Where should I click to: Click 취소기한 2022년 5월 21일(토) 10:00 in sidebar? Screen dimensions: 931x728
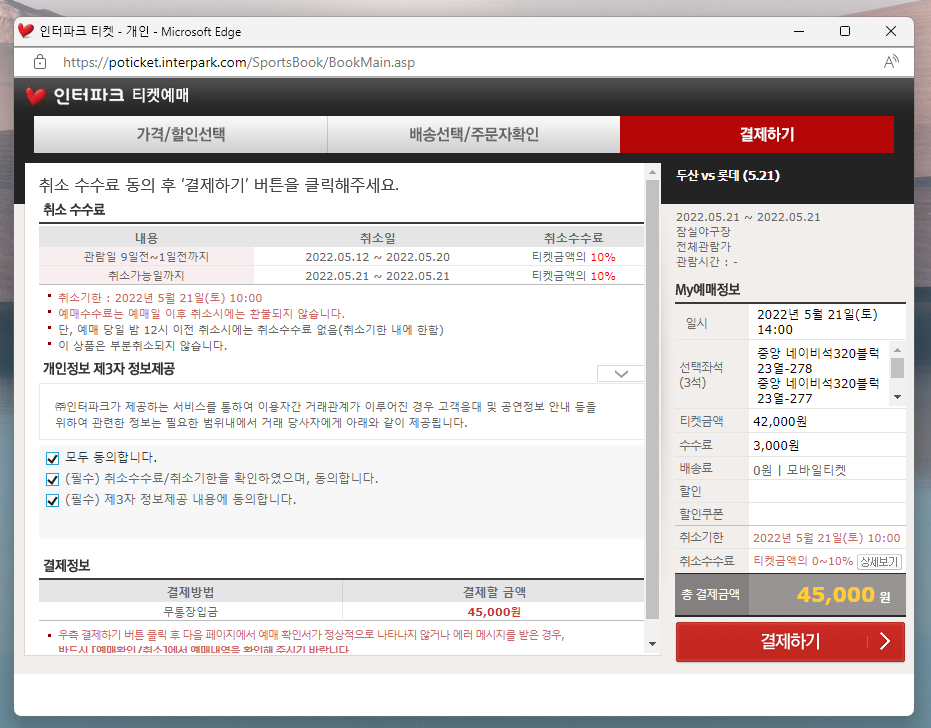pyautogui.click(x=826, y=538)
